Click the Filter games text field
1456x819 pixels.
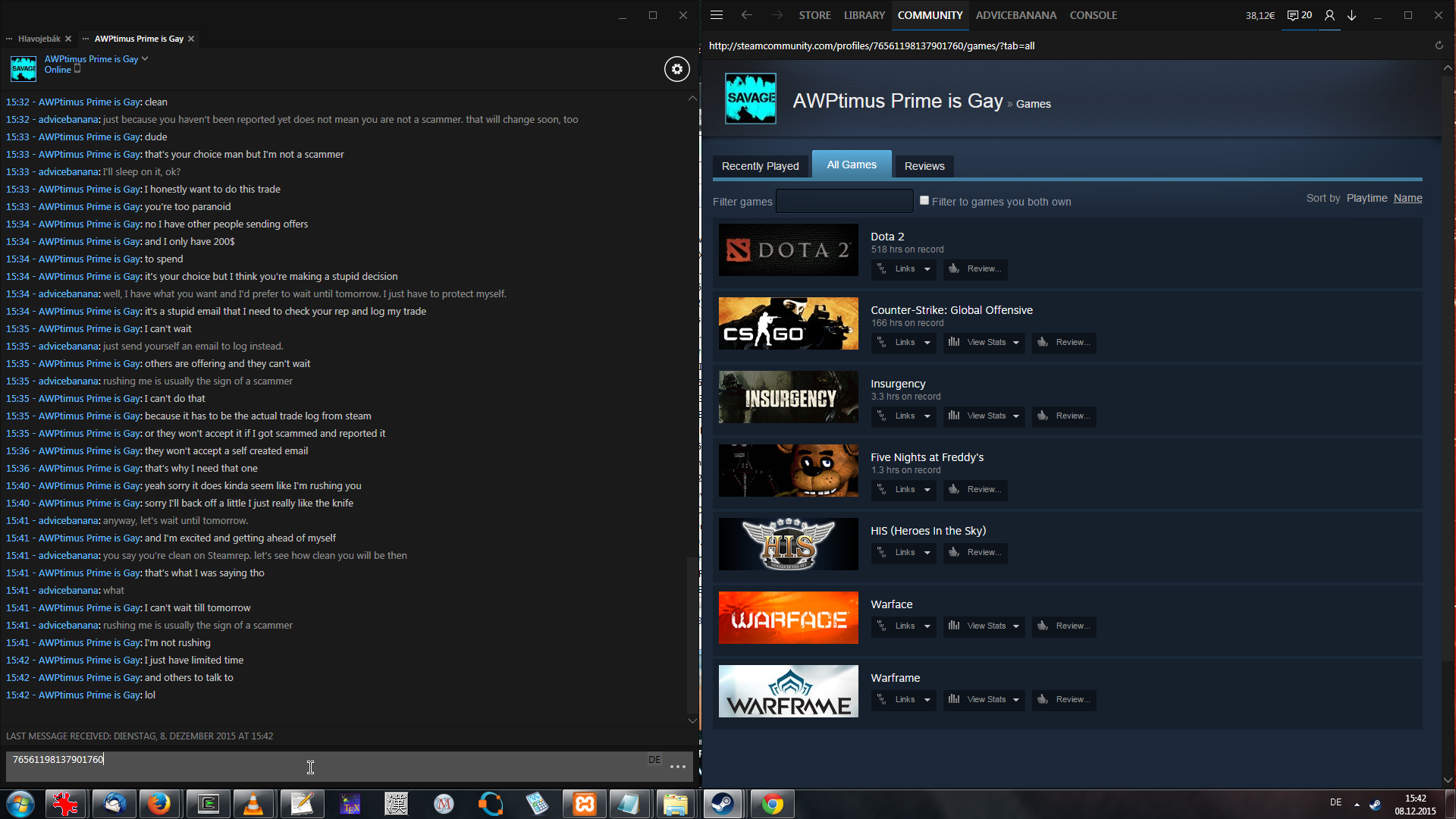click(844, 202)
